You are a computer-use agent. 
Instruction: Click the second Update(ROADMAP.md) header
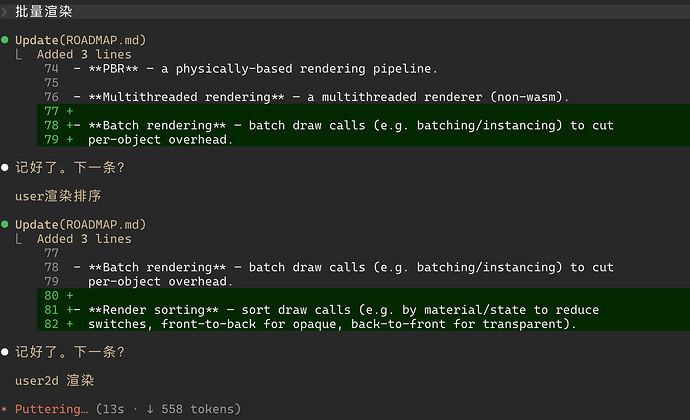[81, 225]
